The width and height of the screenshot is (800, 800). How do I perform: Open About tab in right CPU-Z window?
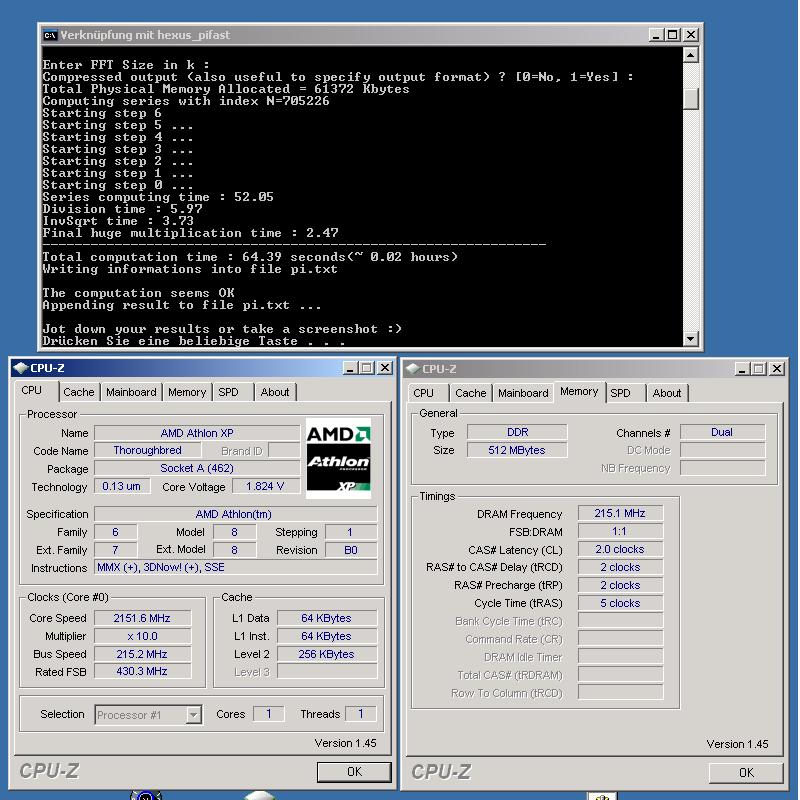pos(667,393)
